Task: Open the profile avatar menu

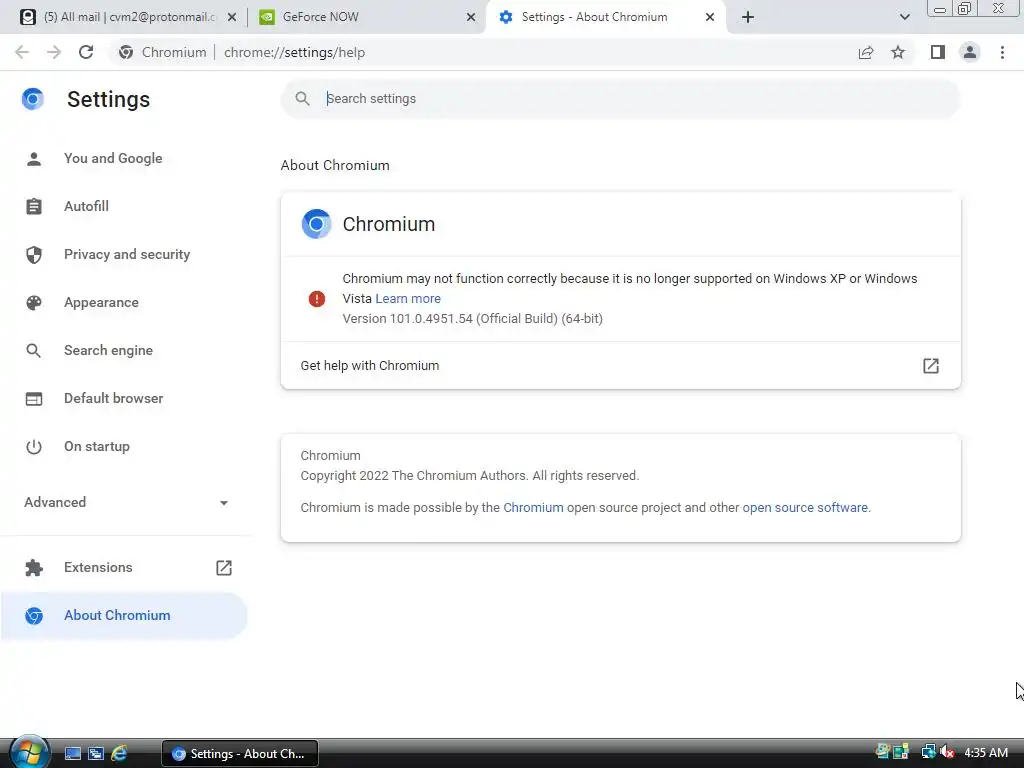Action: tap(970, 52)
